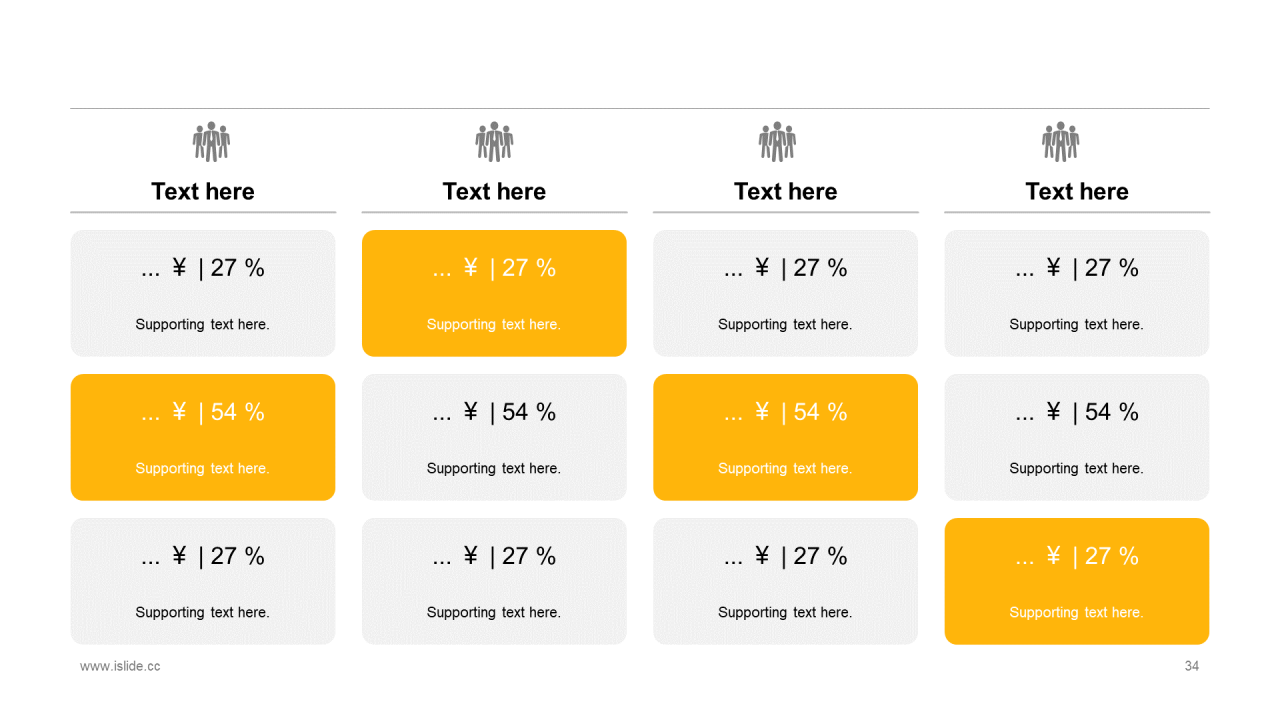The width and height of the screenshot is (1280, 720).
Task: Select the fourth column's 'Text here' heading
Action: click(x=1077, y=191)
